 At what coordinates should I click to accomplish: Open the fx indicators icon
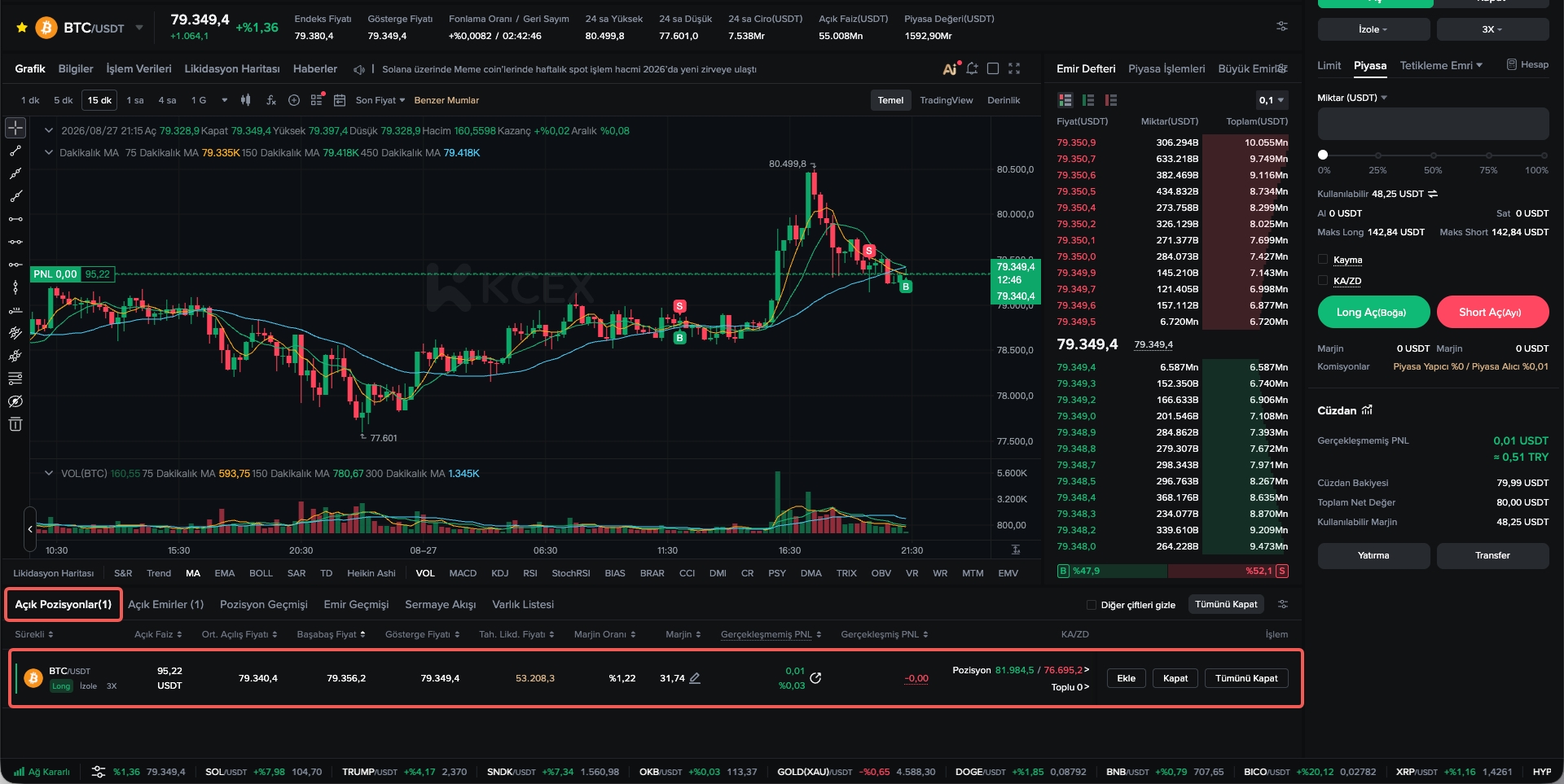[x=271, y=100]
